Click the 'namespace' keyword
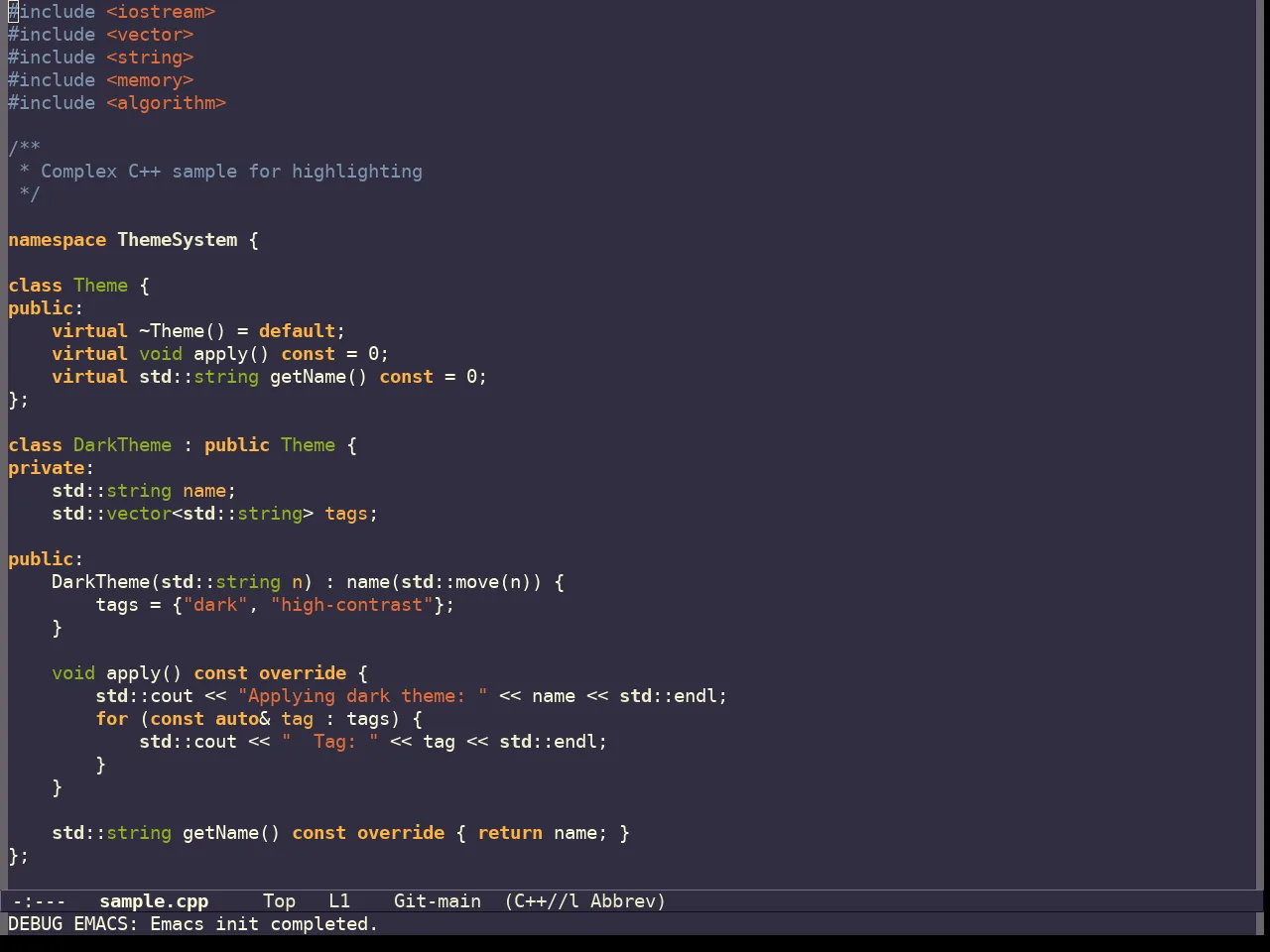The height and width of the screenshot is (952, 1270). pyautogui.click(x=58, y=240)
